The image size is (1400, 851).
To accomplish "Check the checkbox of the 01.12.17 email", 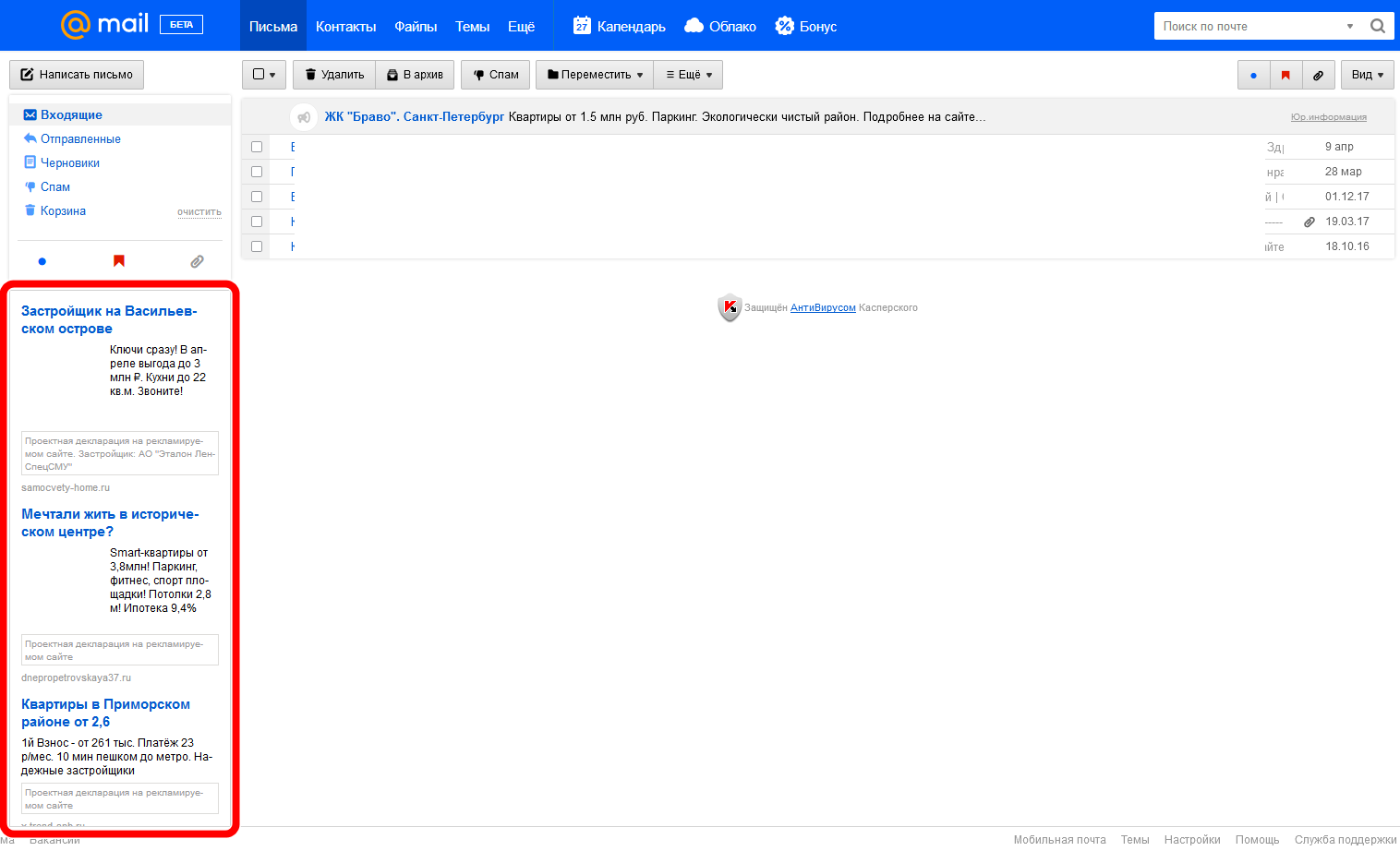I will pos(256,196).
